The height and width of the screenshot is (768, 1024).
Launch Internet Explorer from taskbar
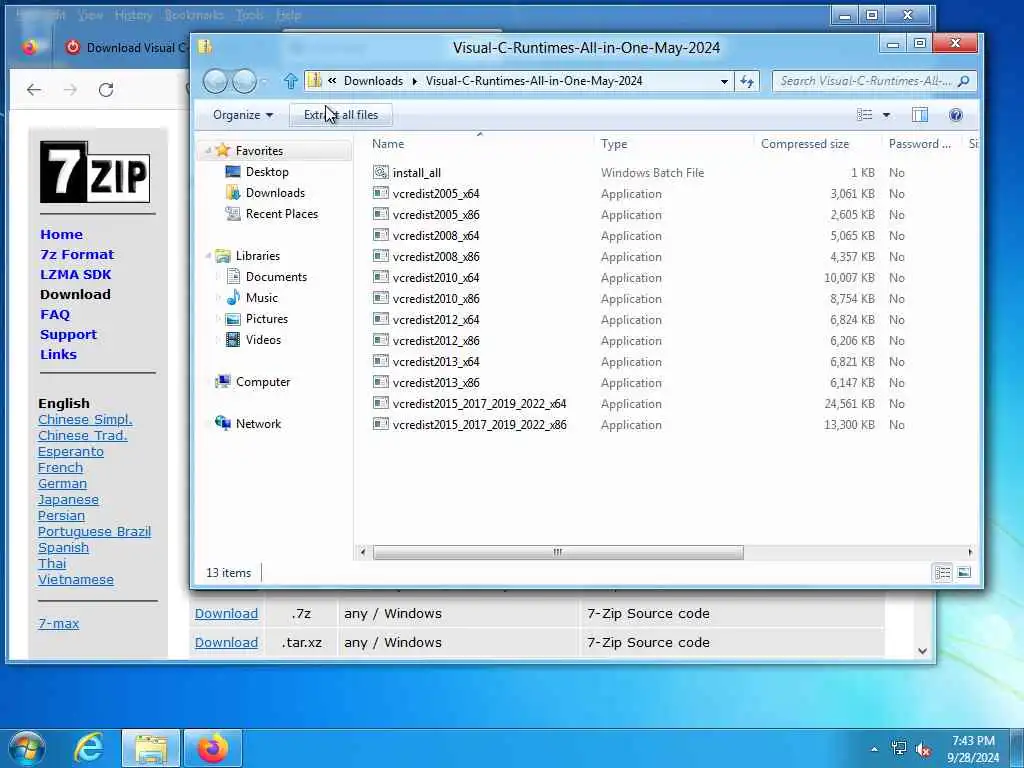point(88,748)
